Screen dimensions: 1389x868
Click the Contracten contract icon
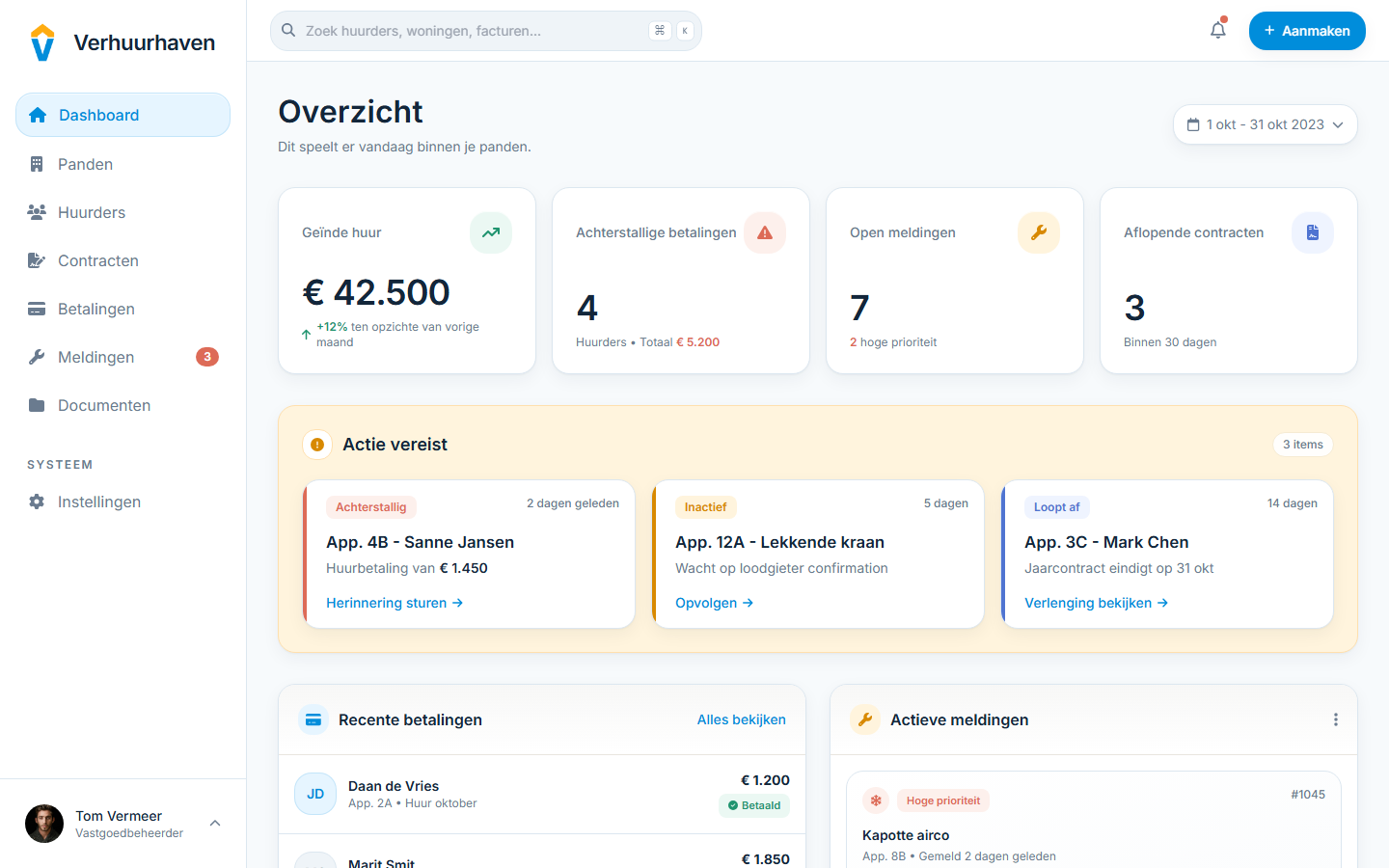[x=38, y=260]
